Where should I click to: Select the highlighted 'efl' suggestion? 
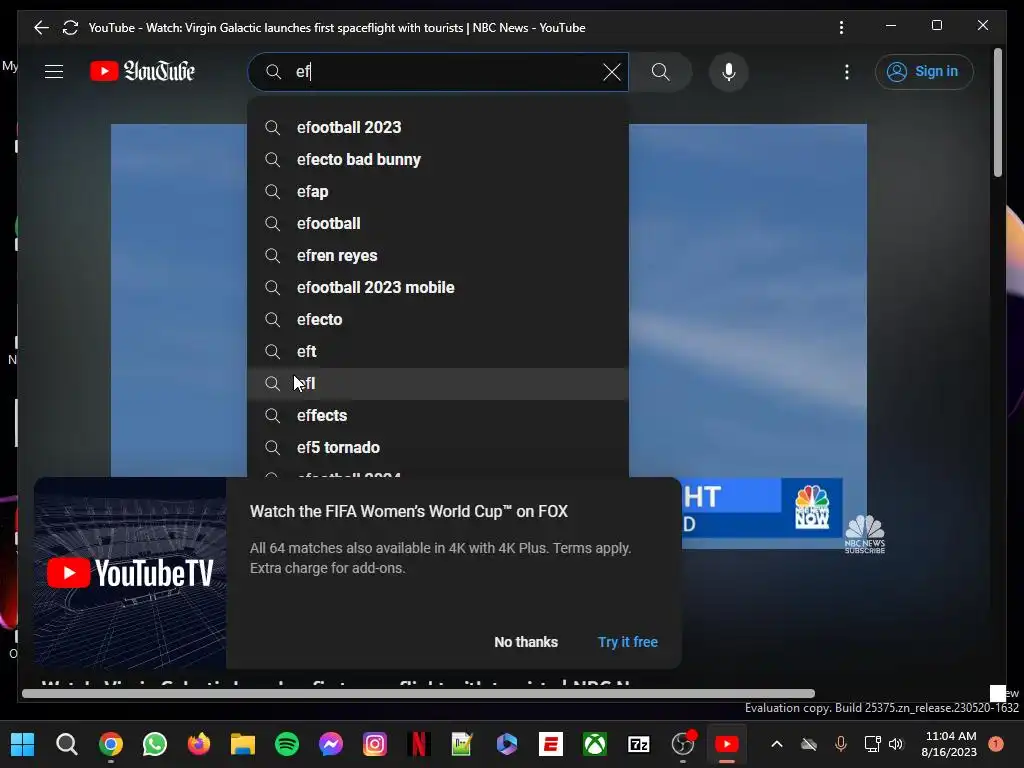438,383
